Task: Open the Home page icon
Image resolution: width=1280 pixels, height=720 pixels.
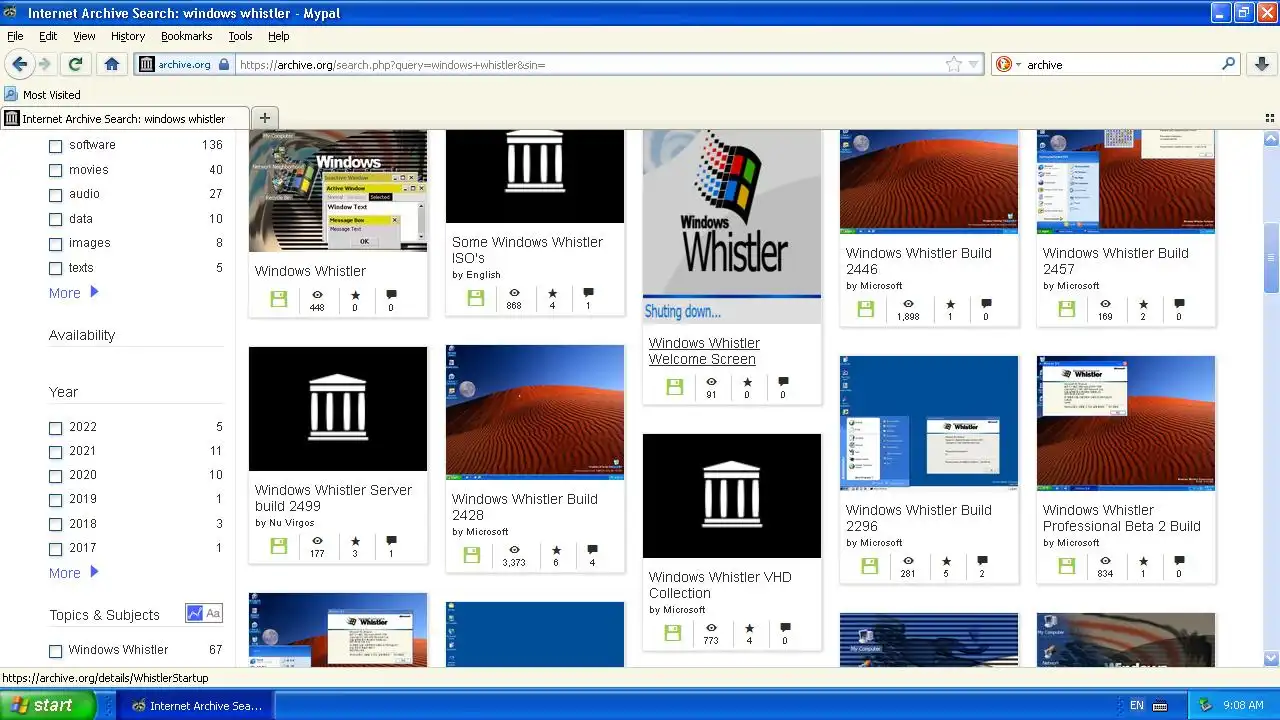Action: 112,64
